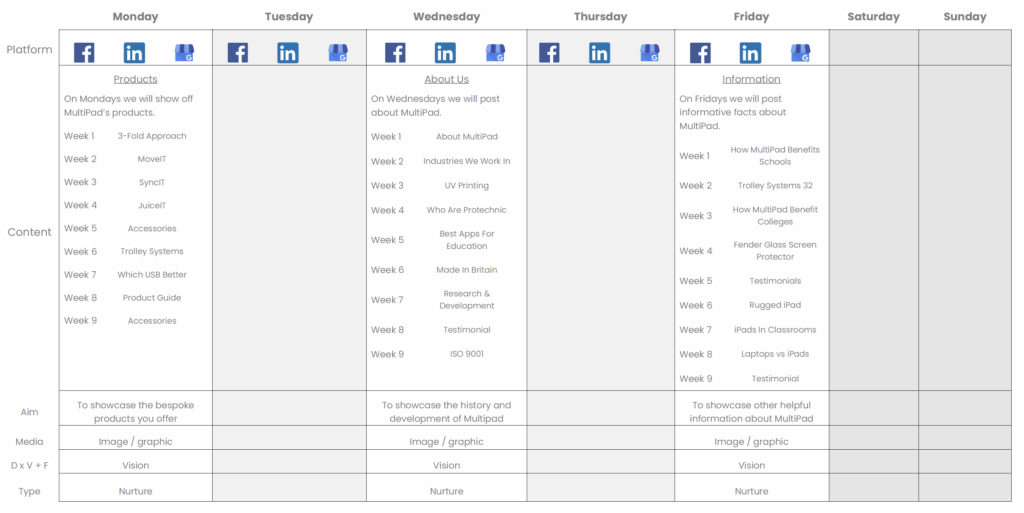Screen dimensions: 1024x513
Task: Select Thursday's Facebook icon
Action: (549, 53)
